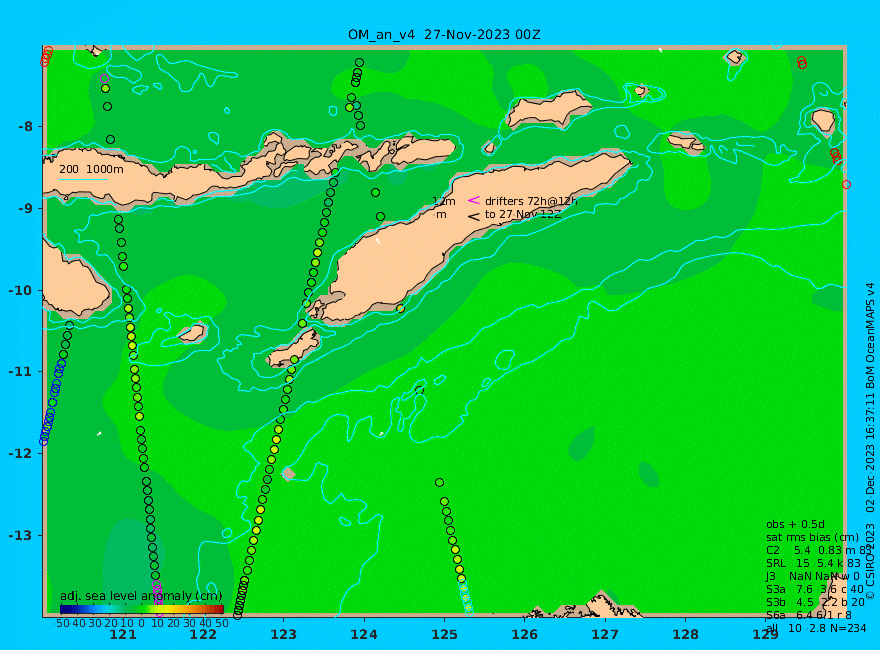Click the latitude axis label -9
This screenshot has width=880, height=650.
[x=25, y=208]
